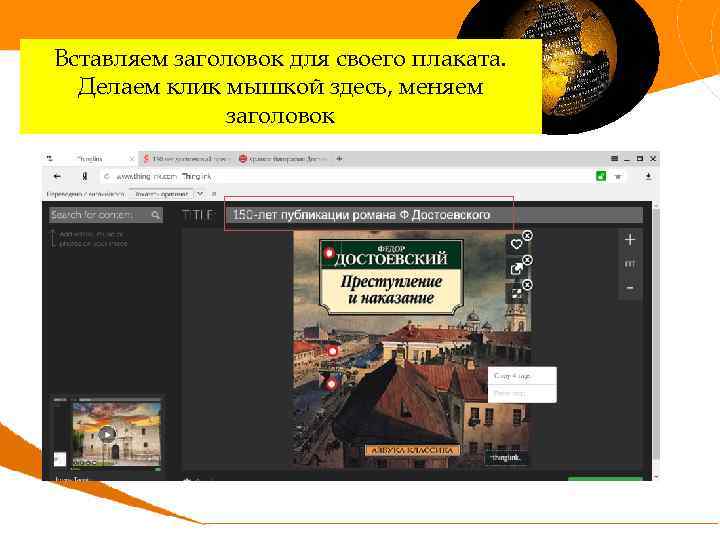720x540 pixels.
Task: Click the title field with 150-лет публикации text
Action: tap(434, 215)
